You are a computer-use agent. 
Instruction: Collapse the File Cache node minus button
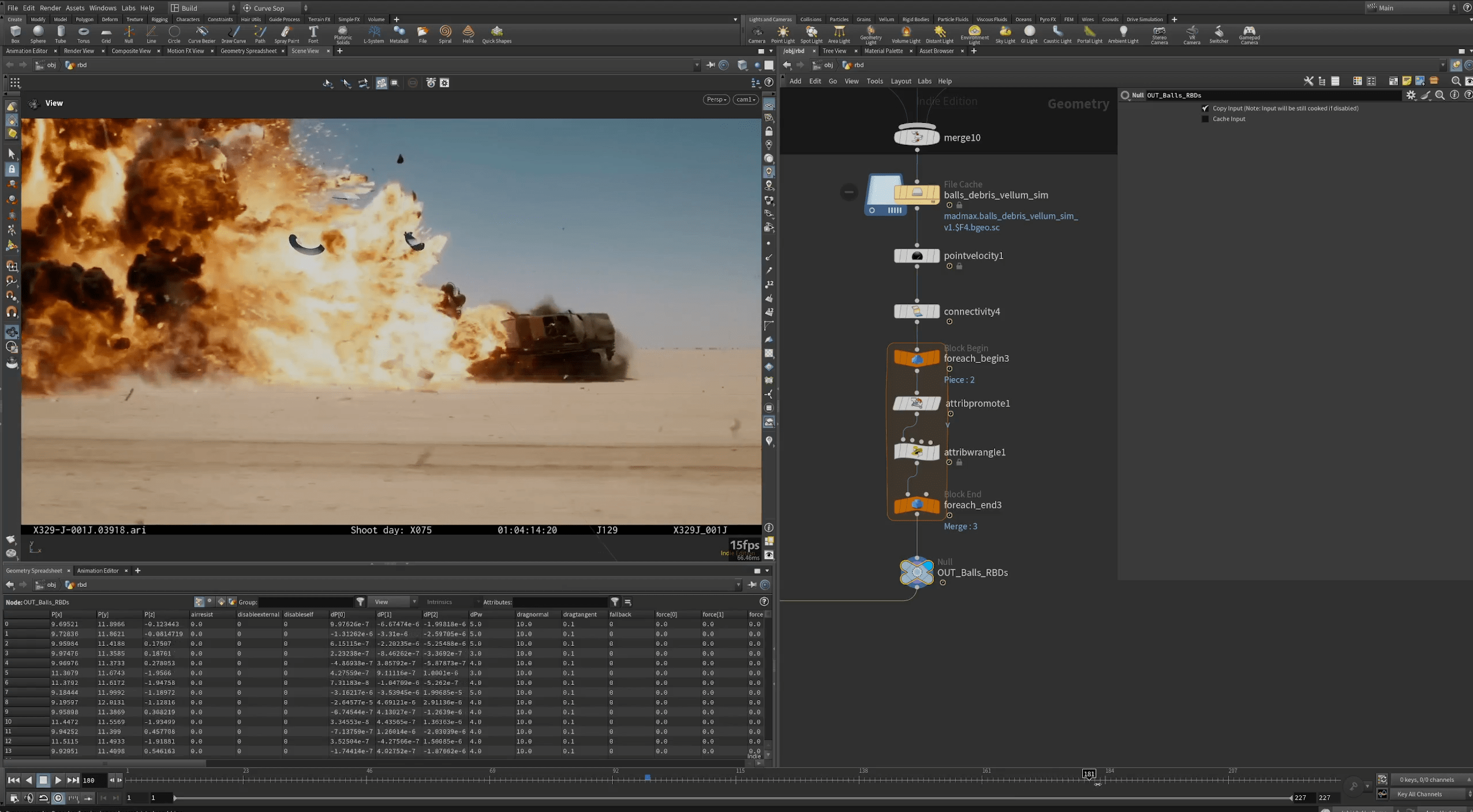[848, 192]
